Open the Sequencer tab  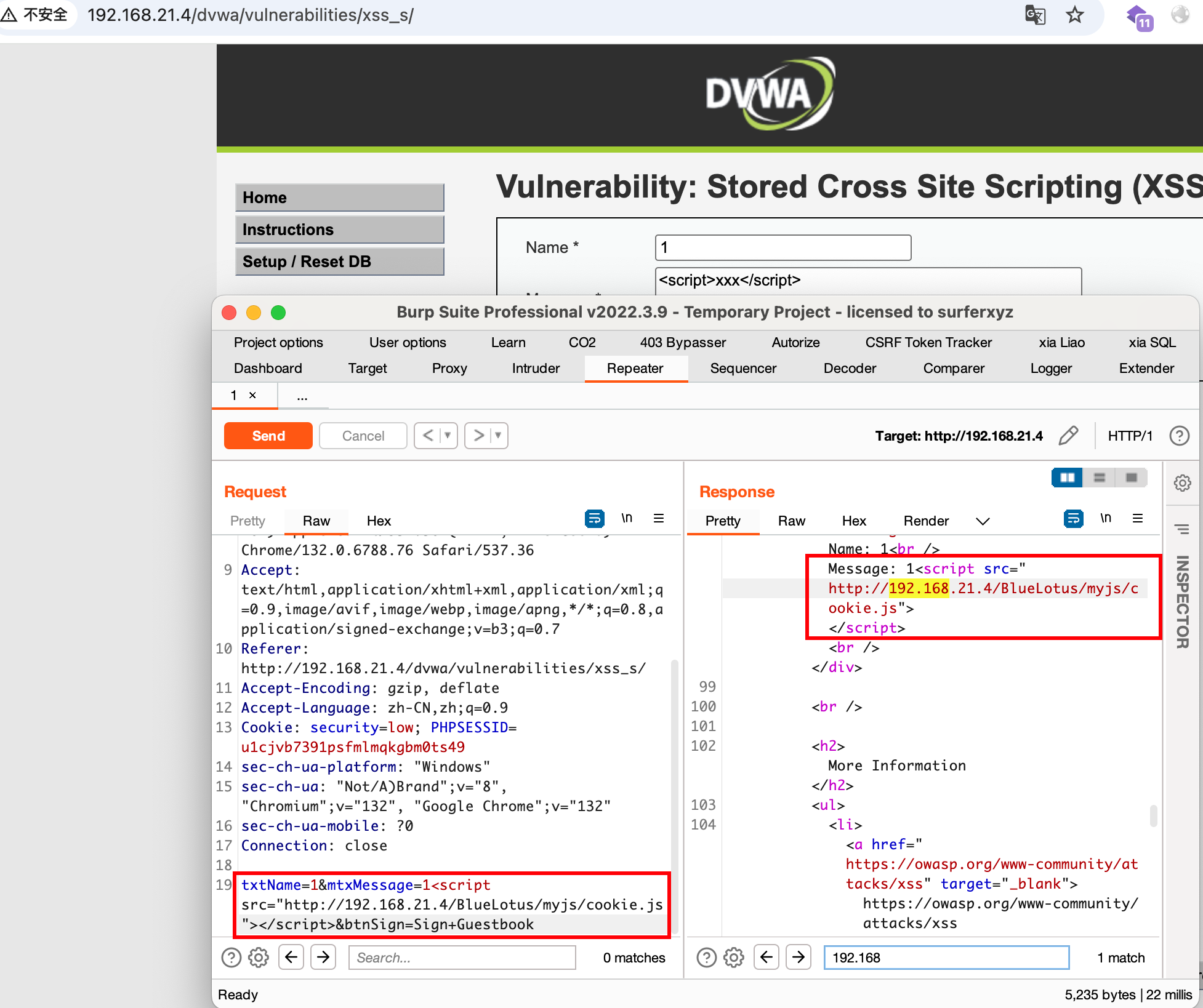pos(743,368)
